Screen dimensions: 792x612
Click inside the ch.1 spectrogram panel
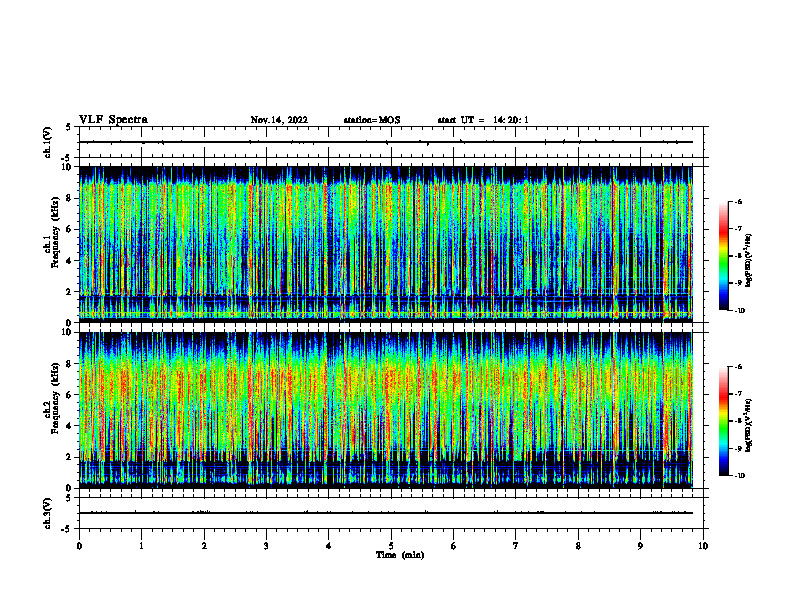pos(386,244)
